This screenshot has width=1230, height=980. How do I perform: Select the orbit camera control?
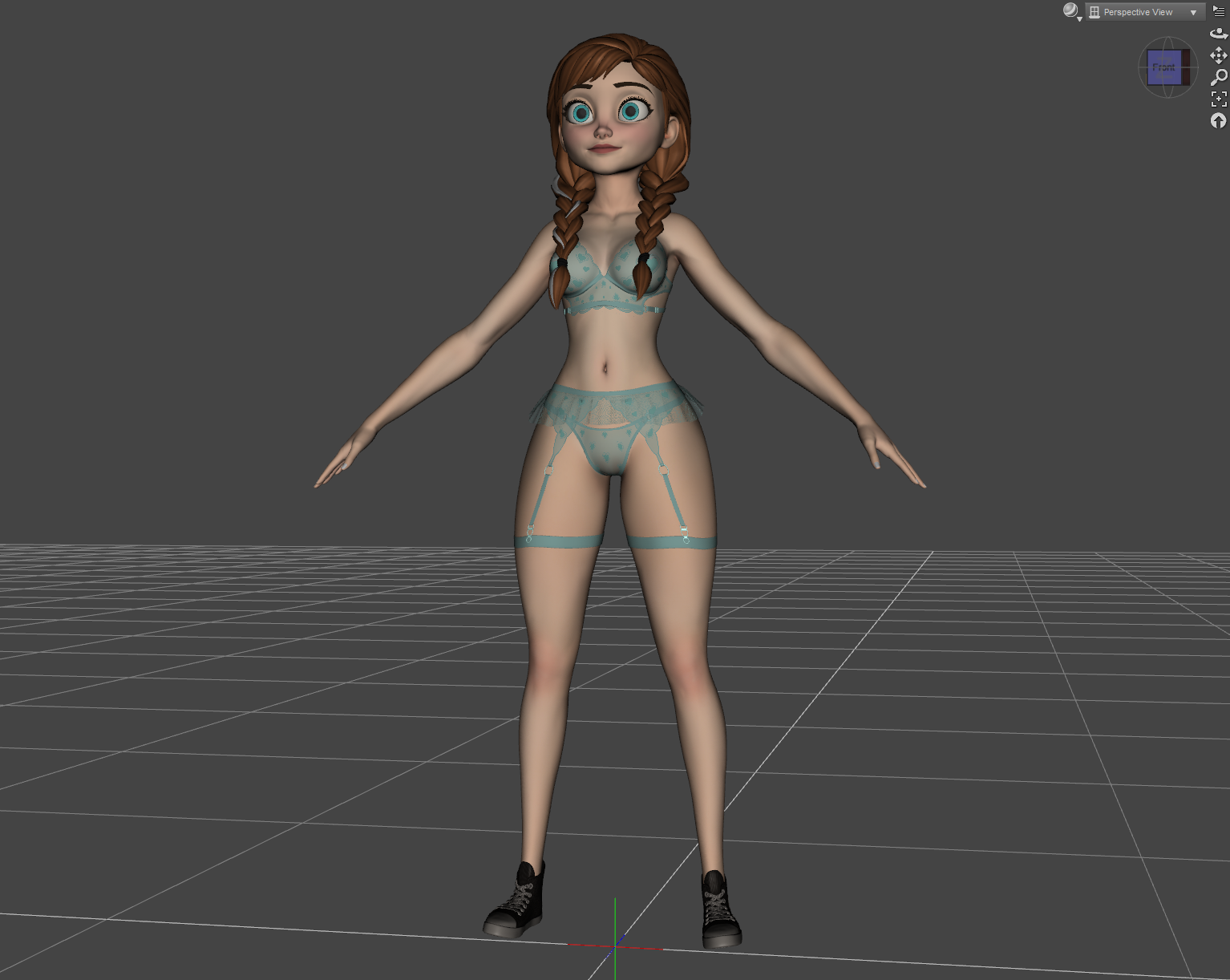(x=1219, y=34)
